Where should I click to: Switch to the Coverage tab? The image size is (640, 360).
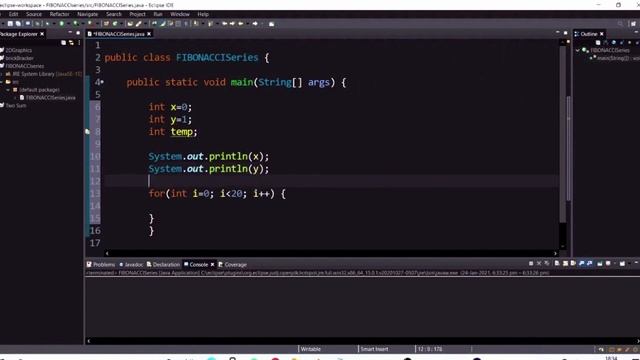[233, 264]
